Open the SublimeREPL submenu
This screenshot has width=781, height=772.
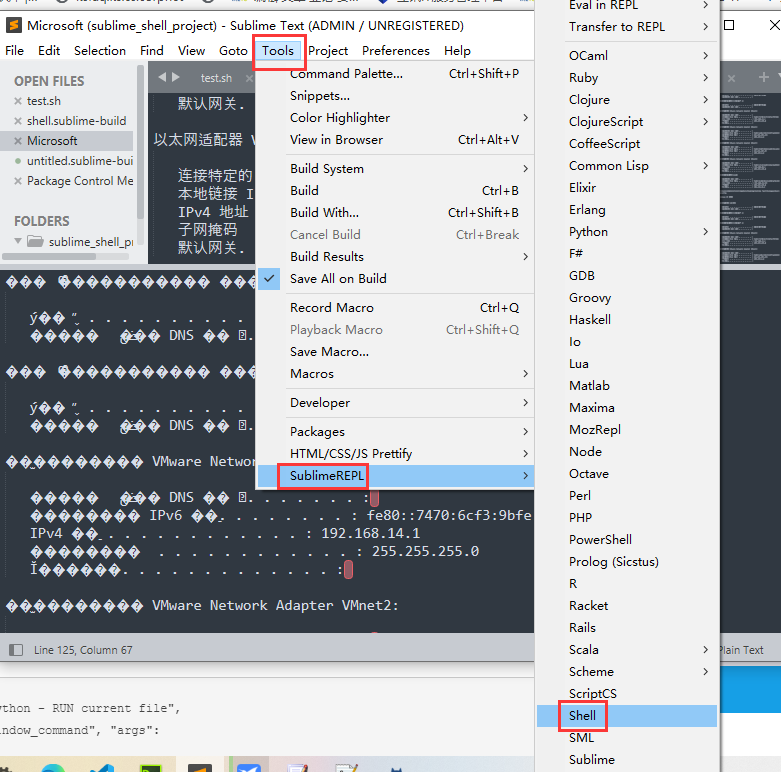pyautogui.click(x=395, y=476)
